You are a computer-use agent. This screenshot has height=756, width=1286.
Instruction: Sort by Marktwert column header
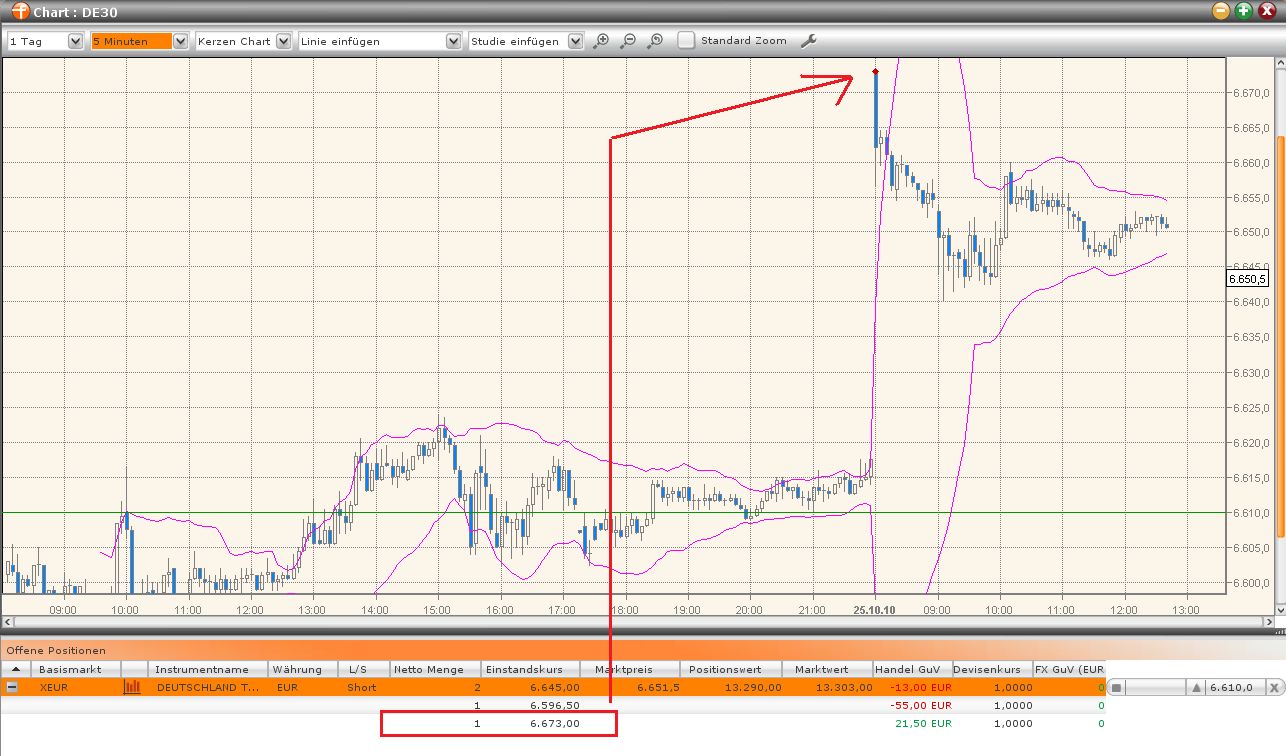click(x=827, y=669)
